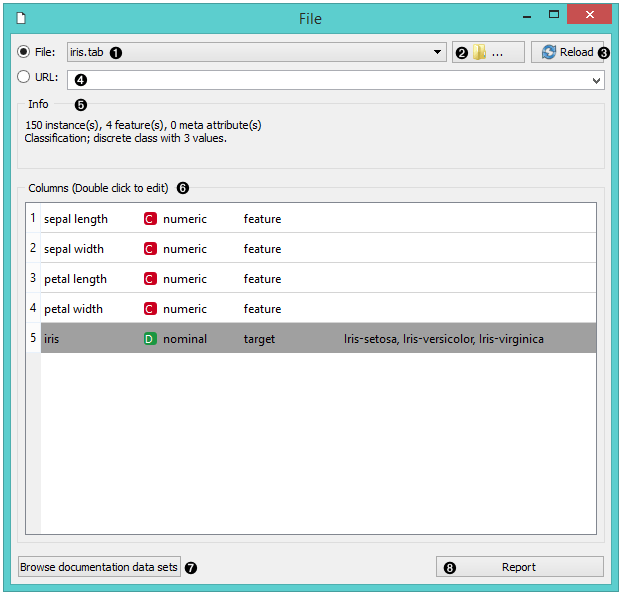This screenshot has width=622, height=595.
Task: Click Browse documentation data sets
Action: [99, 567]
